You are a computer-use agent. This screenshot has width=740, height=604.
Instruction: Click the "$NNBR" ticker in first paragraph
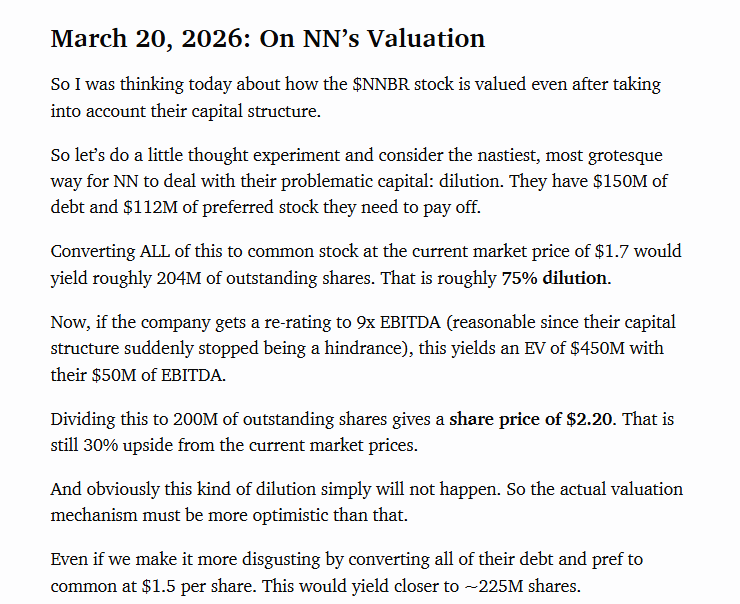(373, 85)
